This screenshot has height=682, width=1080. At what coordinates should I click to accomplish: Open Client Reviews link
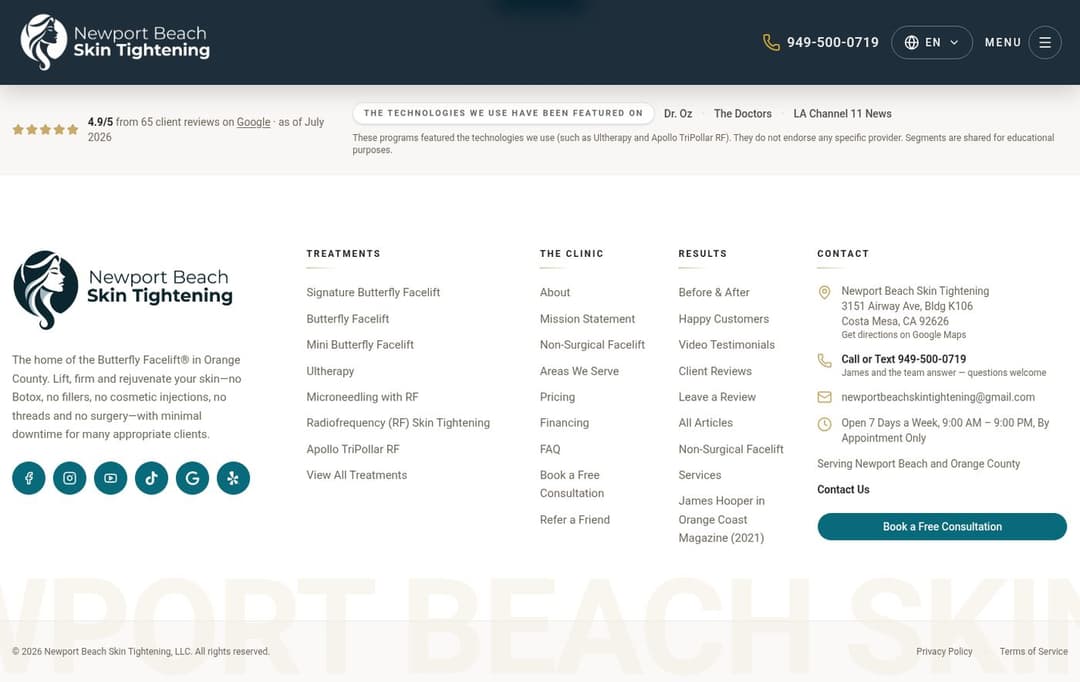(x=715, y=371)
